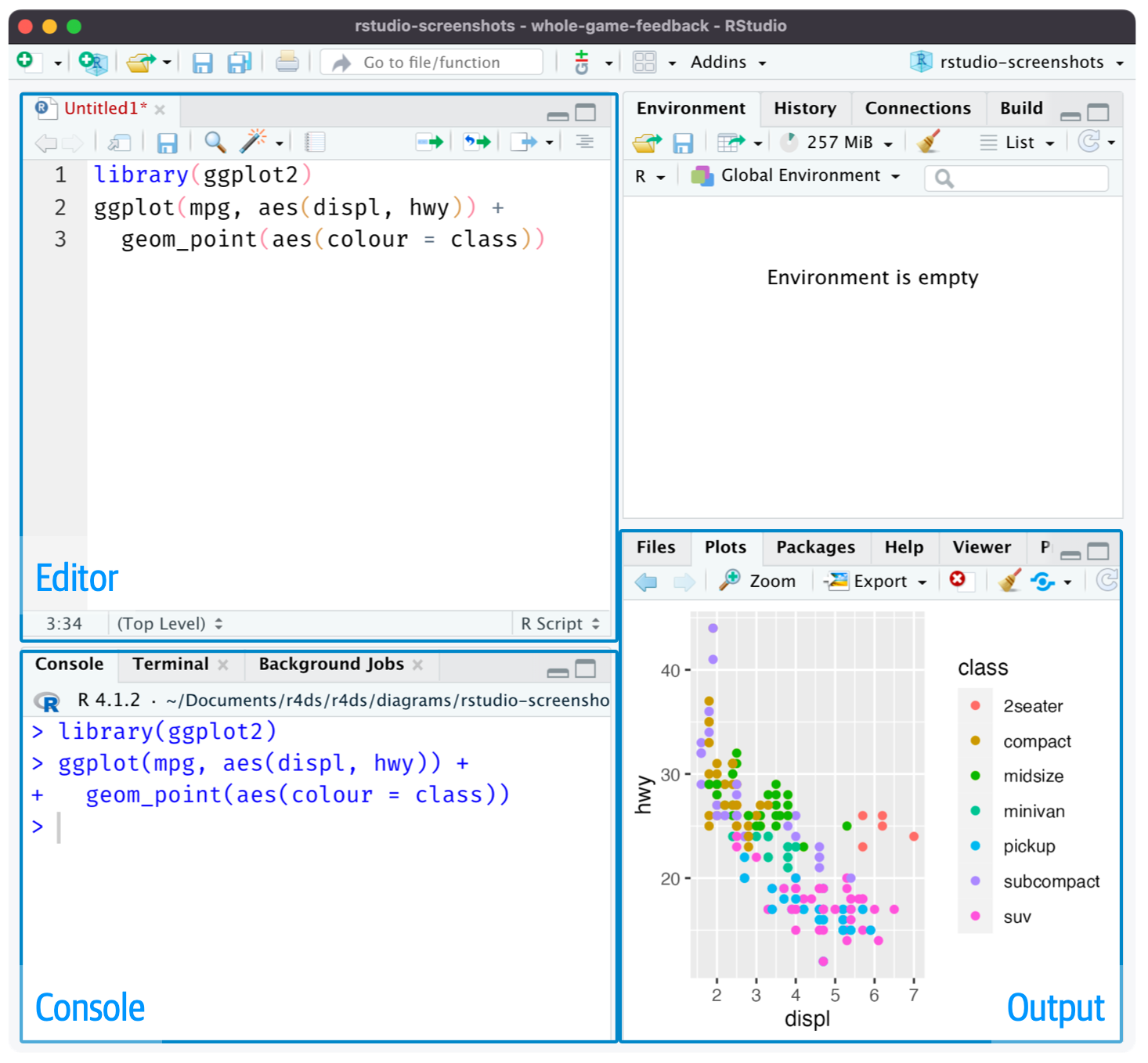Screen dimensions: 1148x1063
Task: Open the magic wand code tools icon
Action: click(x=252, y=142)
